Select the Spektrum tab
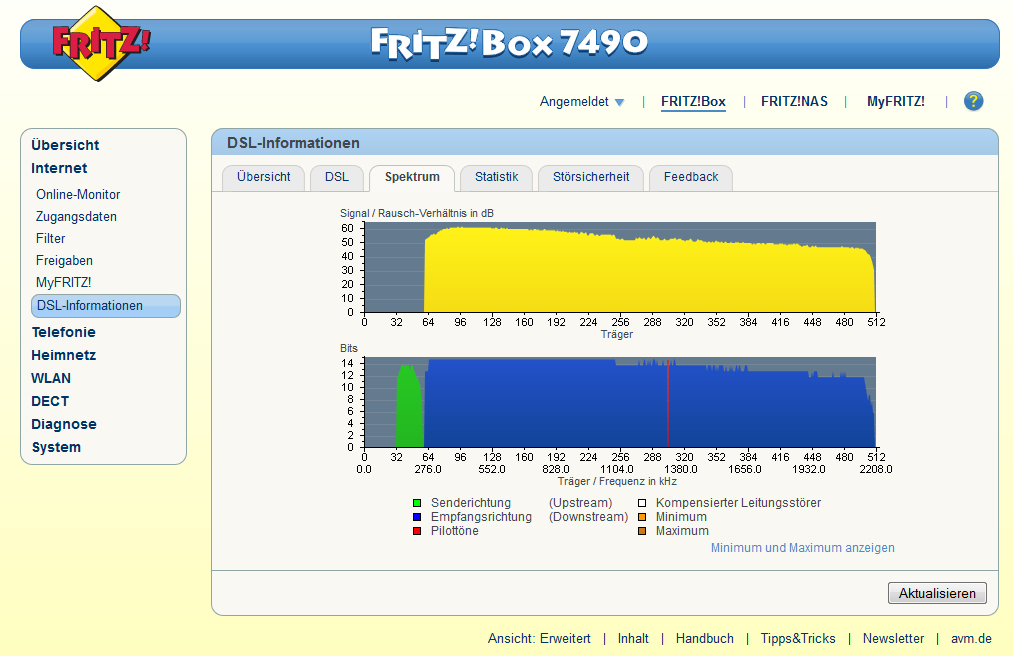This screenshot has height=656, width=1013. pos(412,178)
